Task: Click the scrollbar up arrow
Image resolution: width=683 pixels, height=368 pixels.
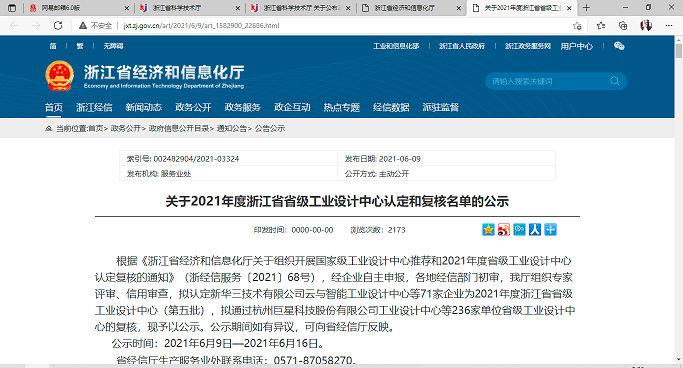Action: [679, 39]
